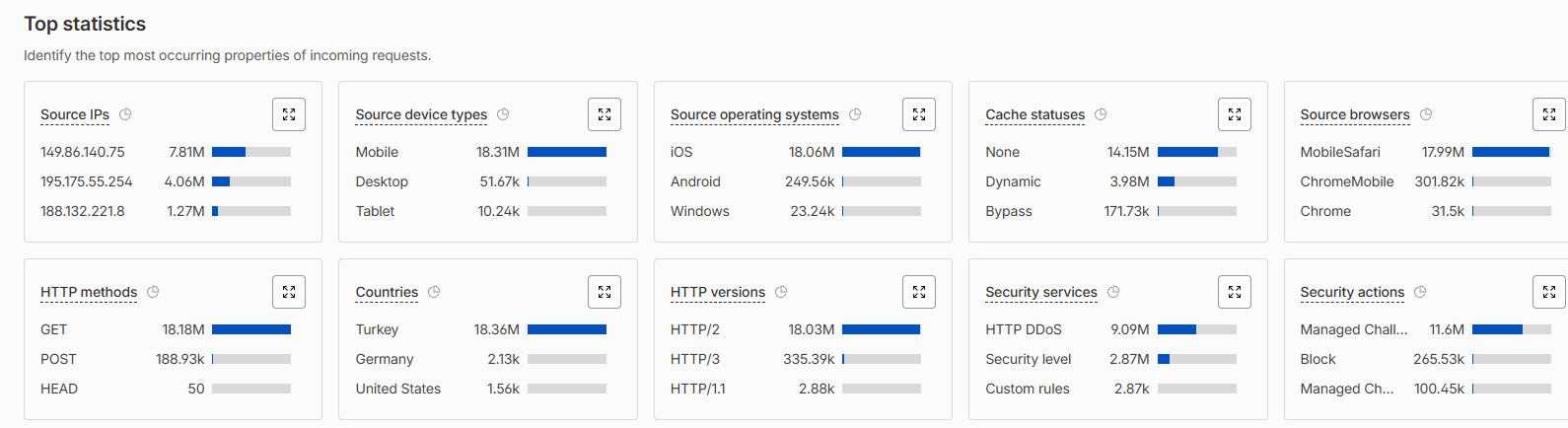Viewport: 1568px width, 428px height.
Task: Expand the Source operating systems card
Action: pyautogui.click(x=919, y=114)
